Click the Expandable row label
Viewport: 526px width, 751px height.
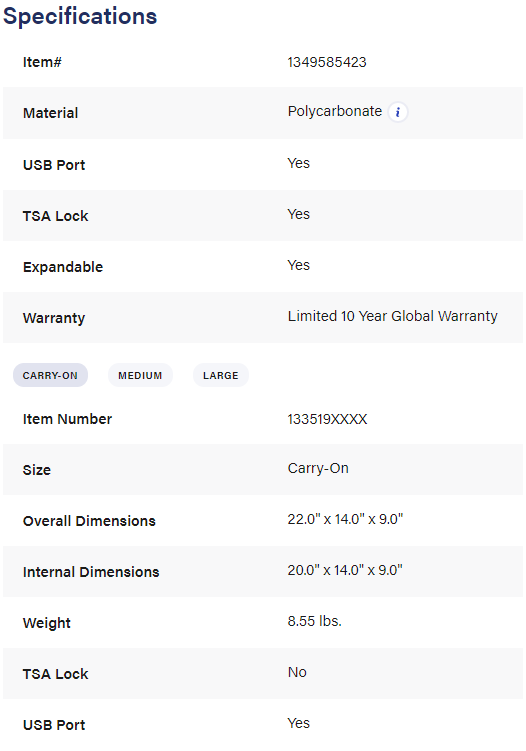63,267
